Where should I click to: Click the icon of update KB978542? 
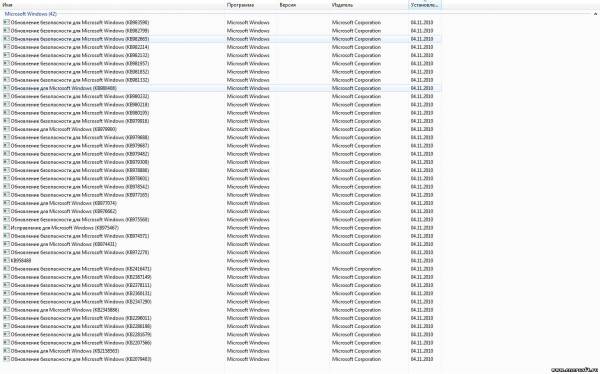(x=6, y=187)
